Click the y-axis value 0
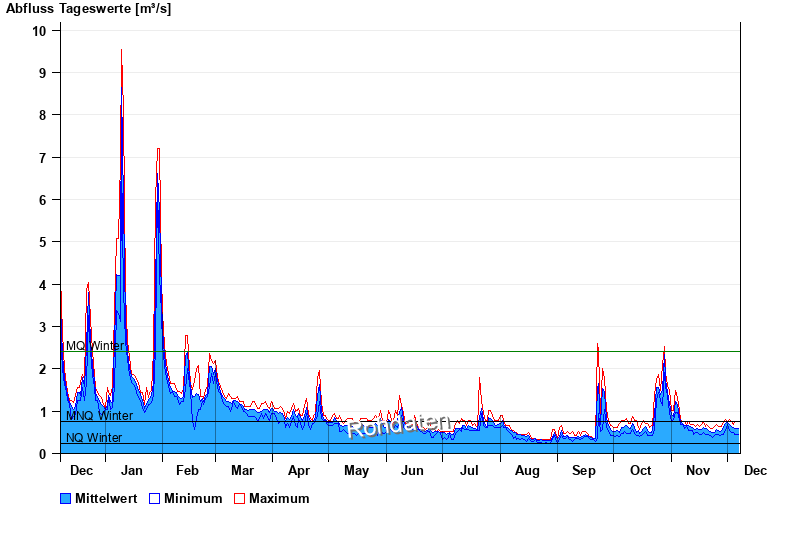Image resolution: width=800 pixels, height=550 pixels. (x=42, y=454)
